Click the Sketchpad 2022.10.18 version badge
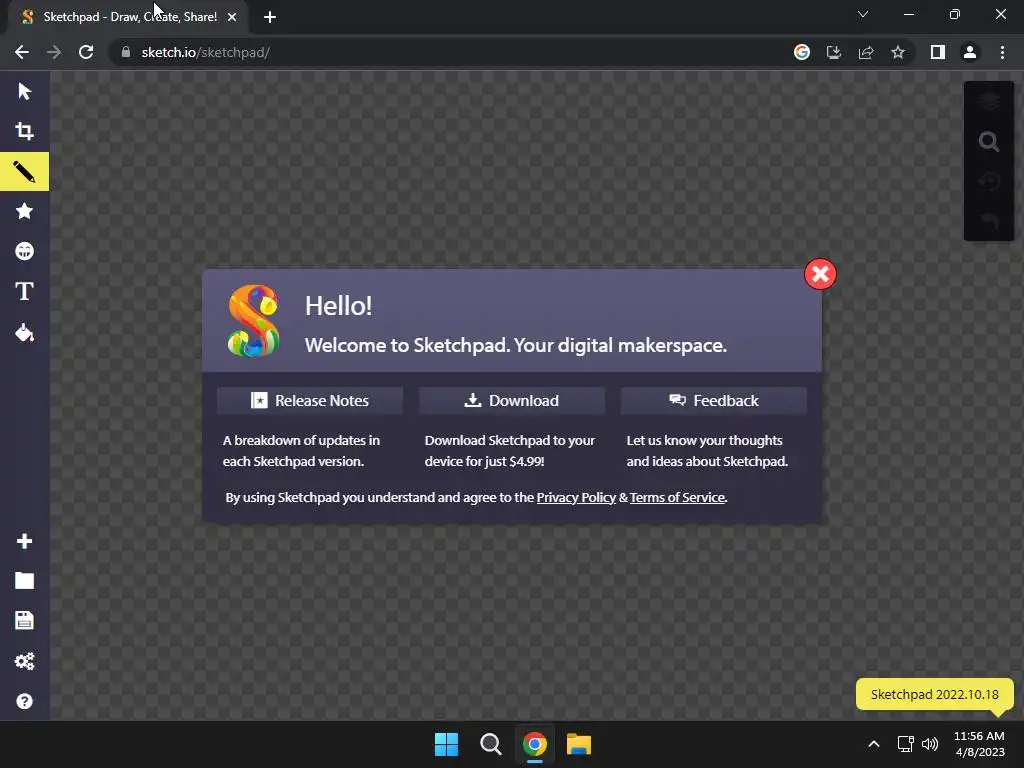The image size is (1024, 768). (x=935, y=694)
